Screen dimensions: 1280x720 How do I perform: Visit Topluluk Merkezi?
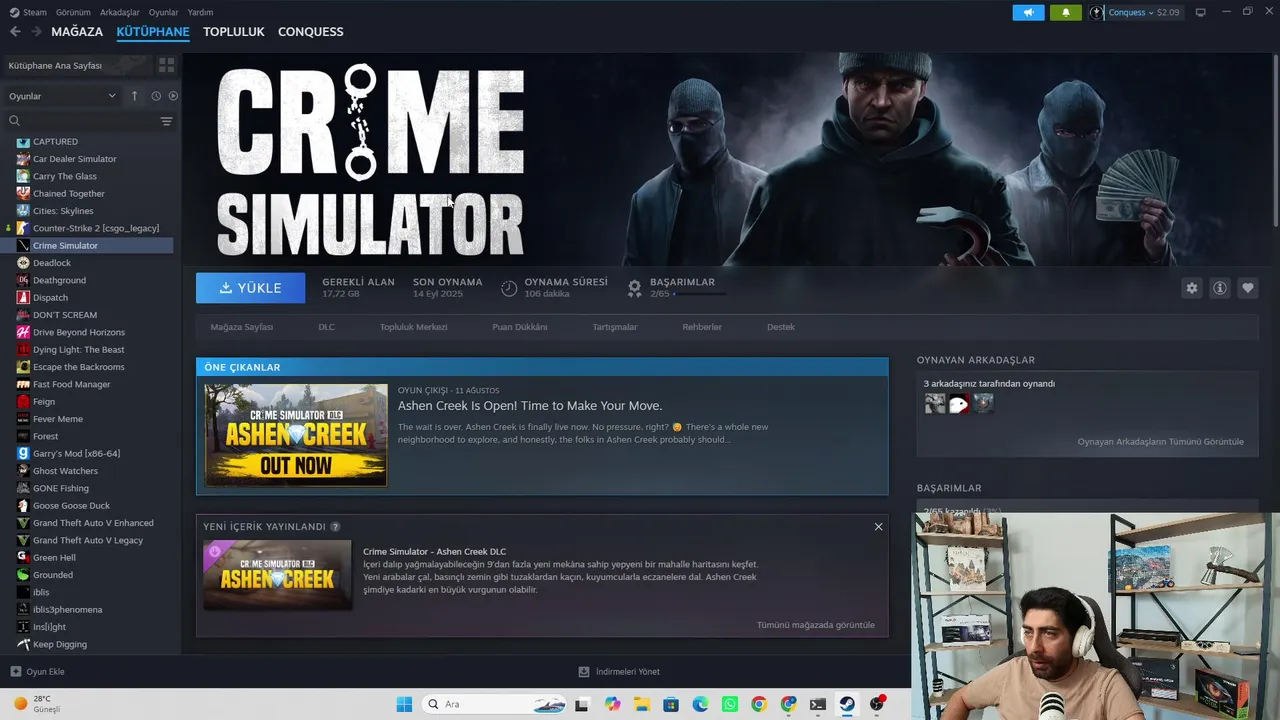[x=413, y=327]
